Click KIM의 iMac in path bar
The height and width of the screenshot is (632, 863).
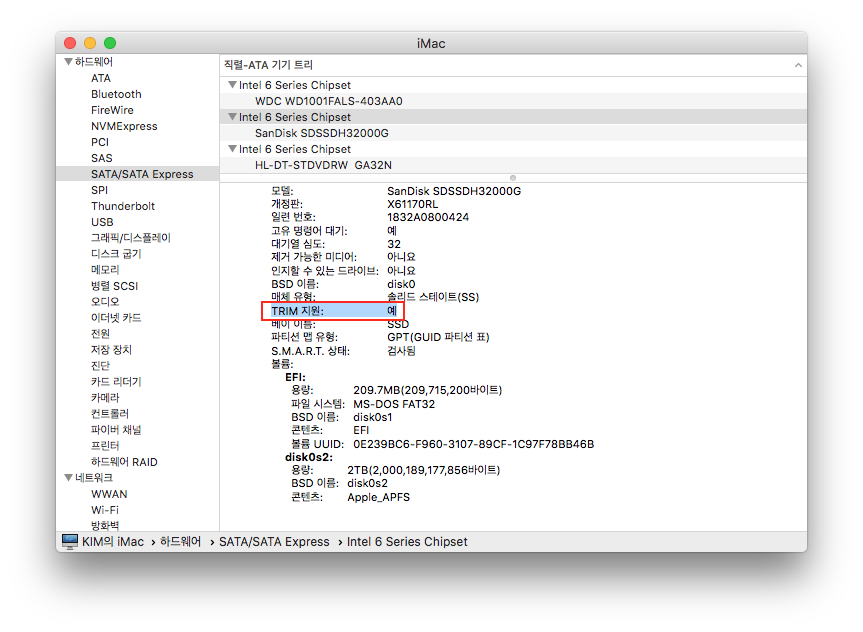point(113,542)
